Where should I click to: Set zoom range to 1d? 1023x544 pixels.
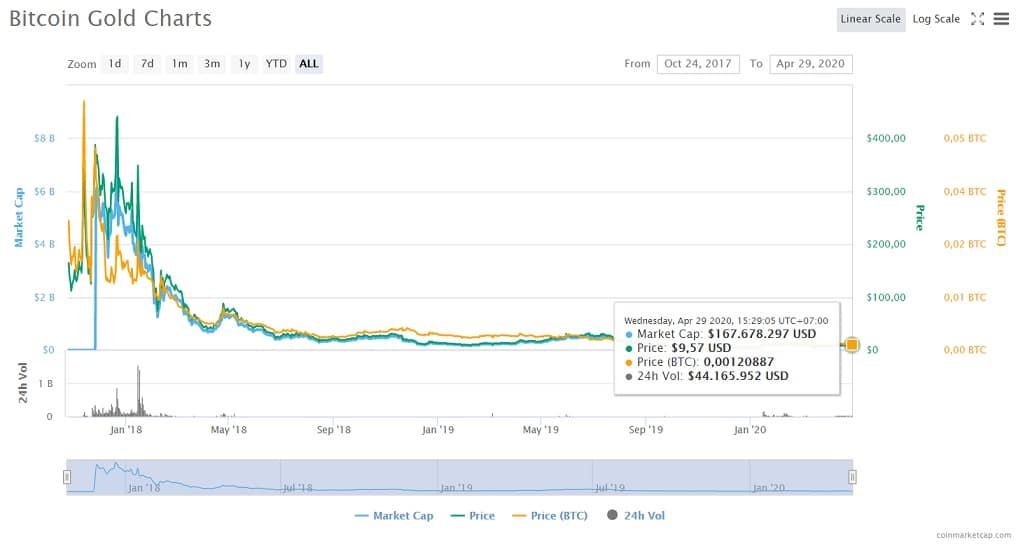click(x=115, y=63)
